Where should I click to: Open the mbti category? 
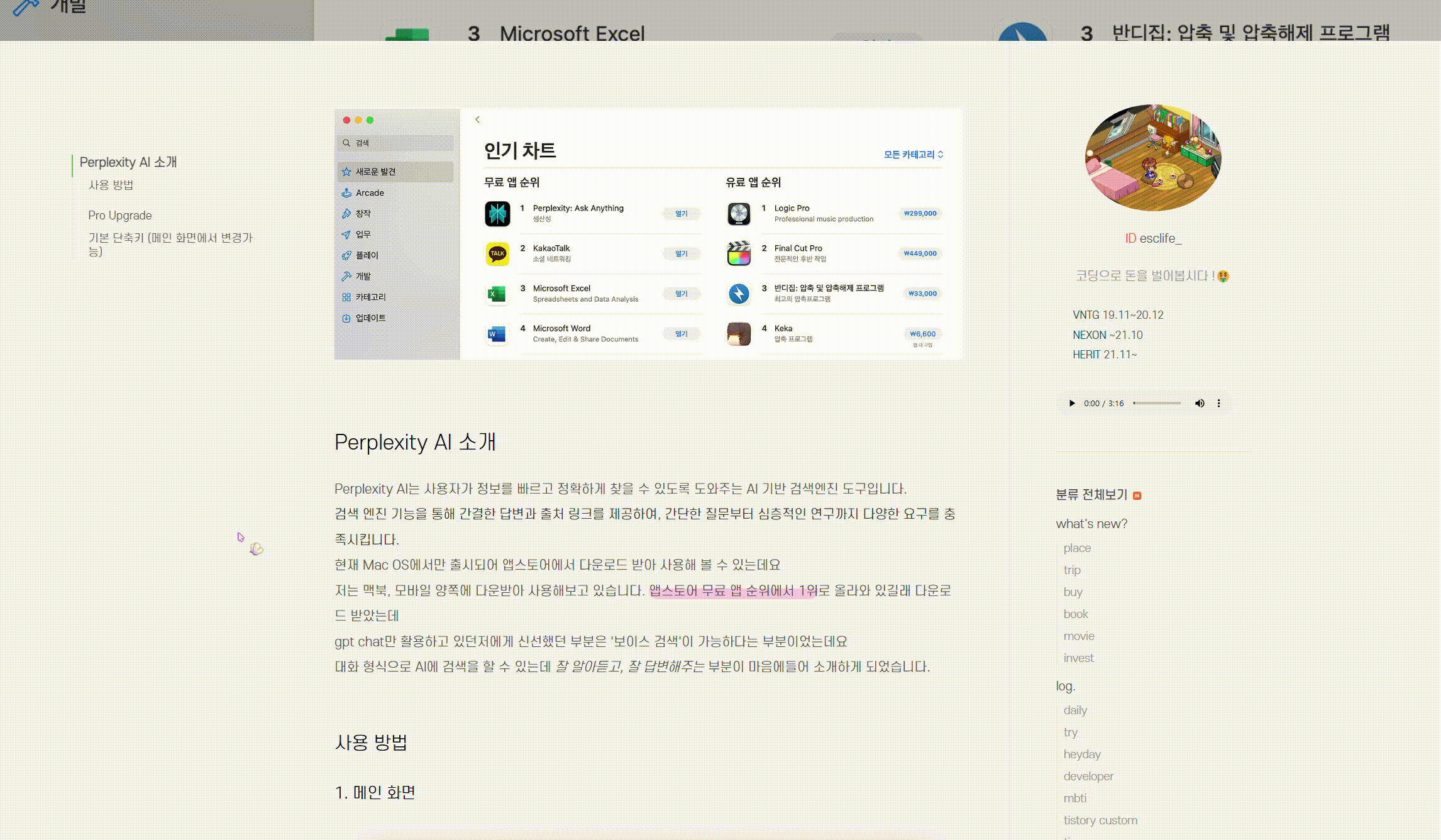pos(1075,799)
